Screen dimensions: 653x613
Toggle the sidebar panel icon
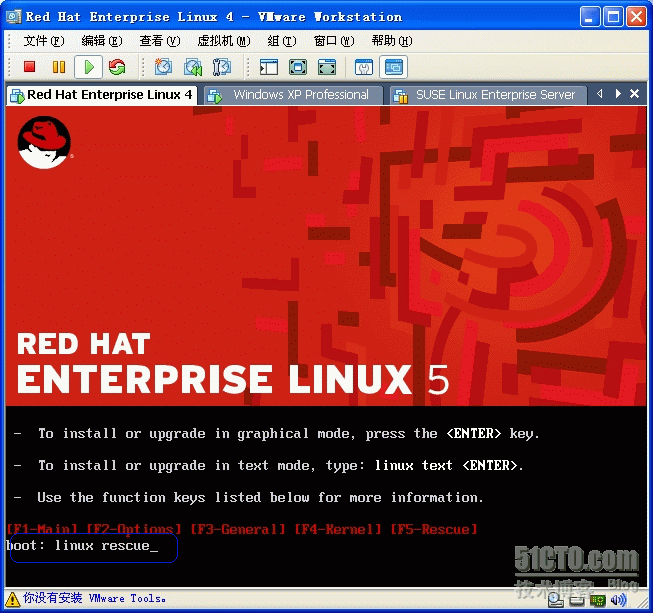(x=269, y=67)
